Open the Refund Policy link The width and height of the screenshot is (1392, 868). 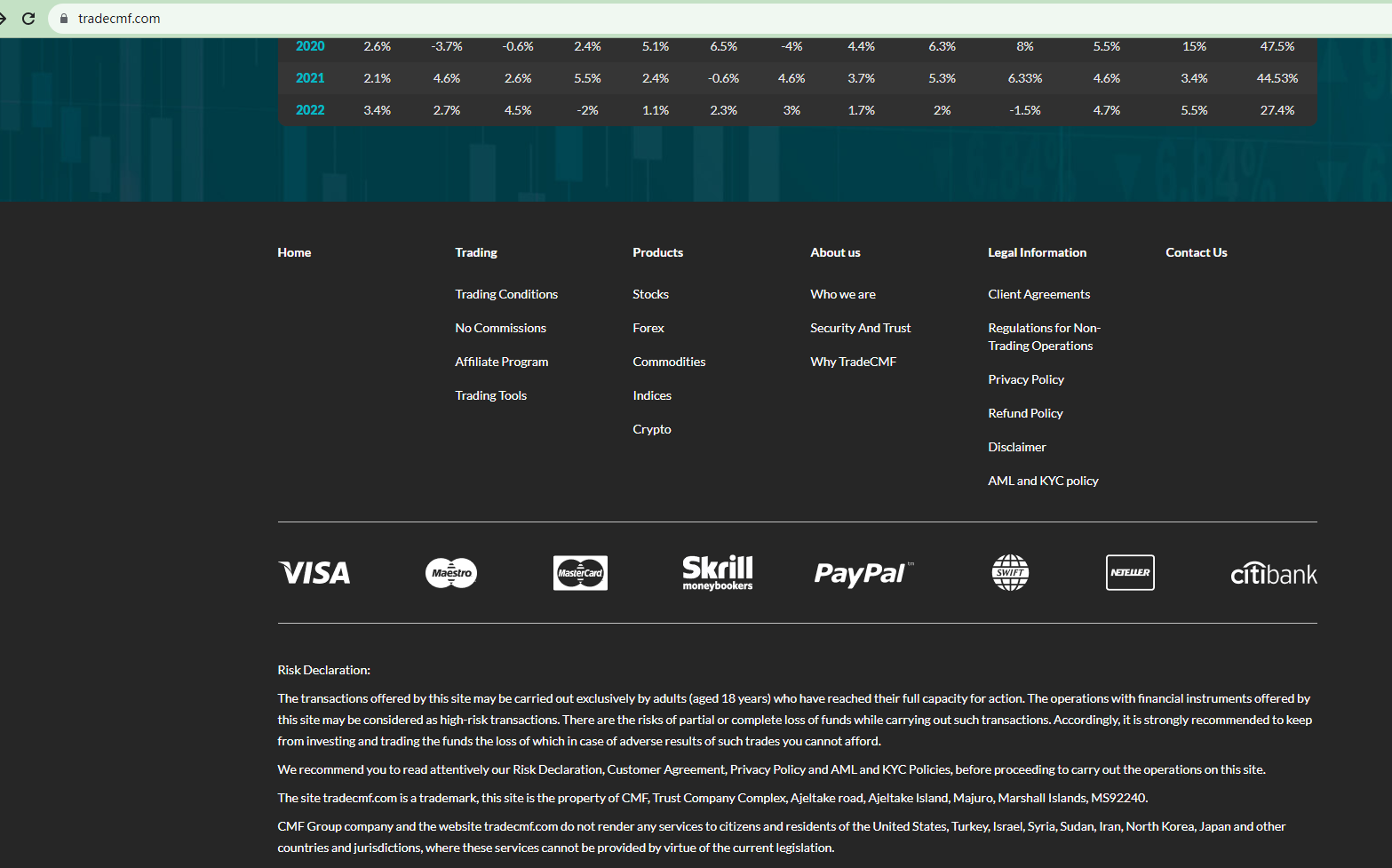(x=1025, y=413)
